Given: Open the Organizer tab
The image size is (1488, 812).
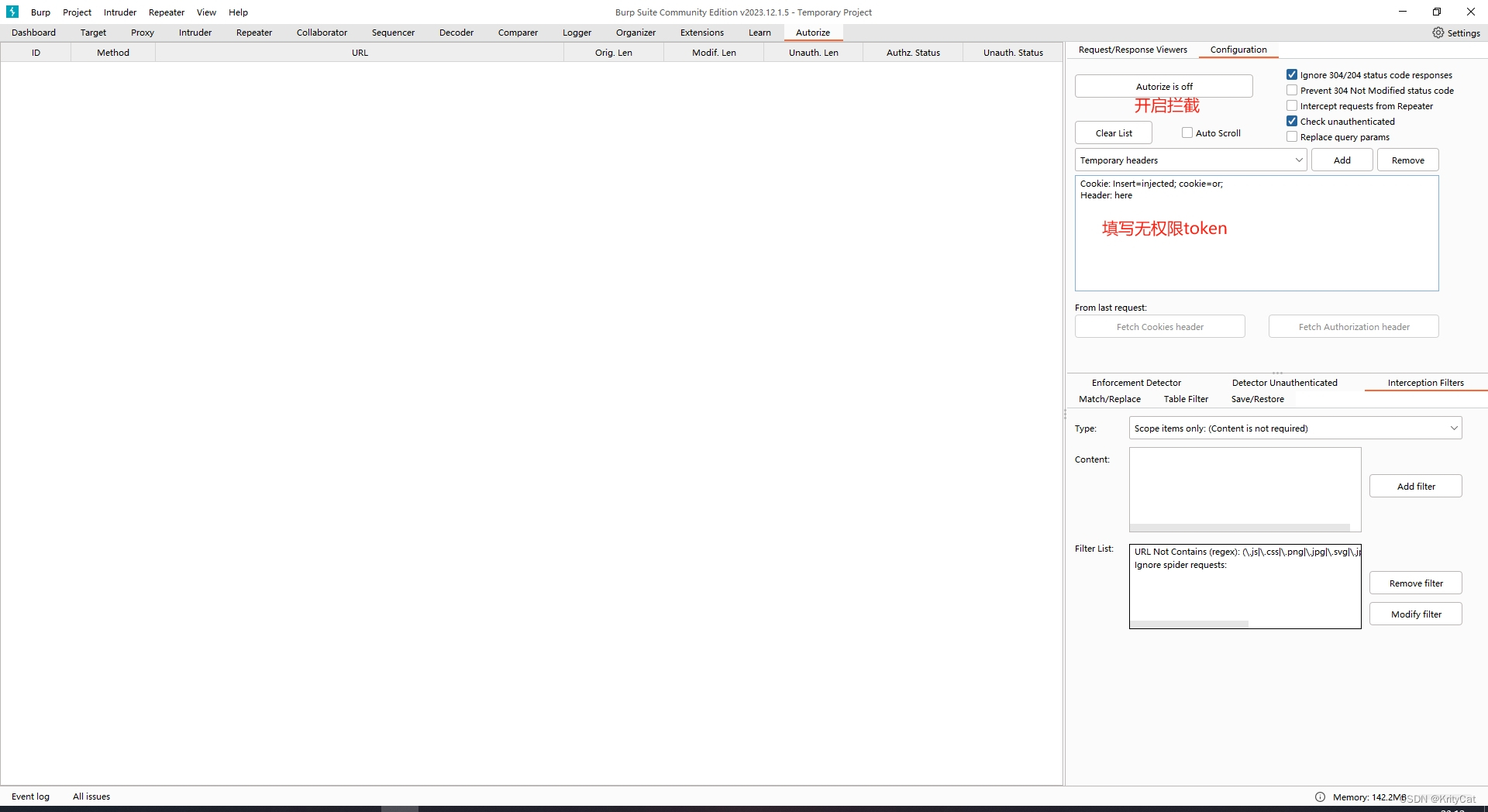Looking at the screenshot, I should click(635, 33).
